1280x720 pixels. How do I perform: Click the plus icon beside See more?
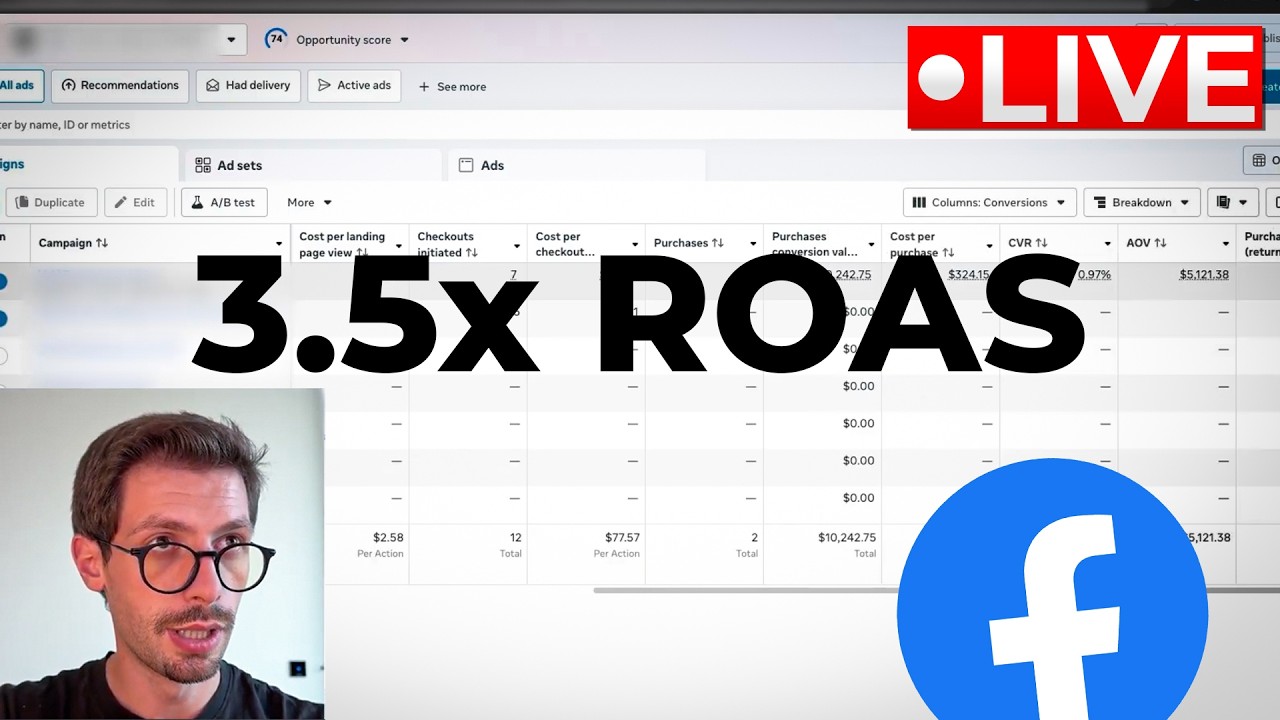(424, 87)
